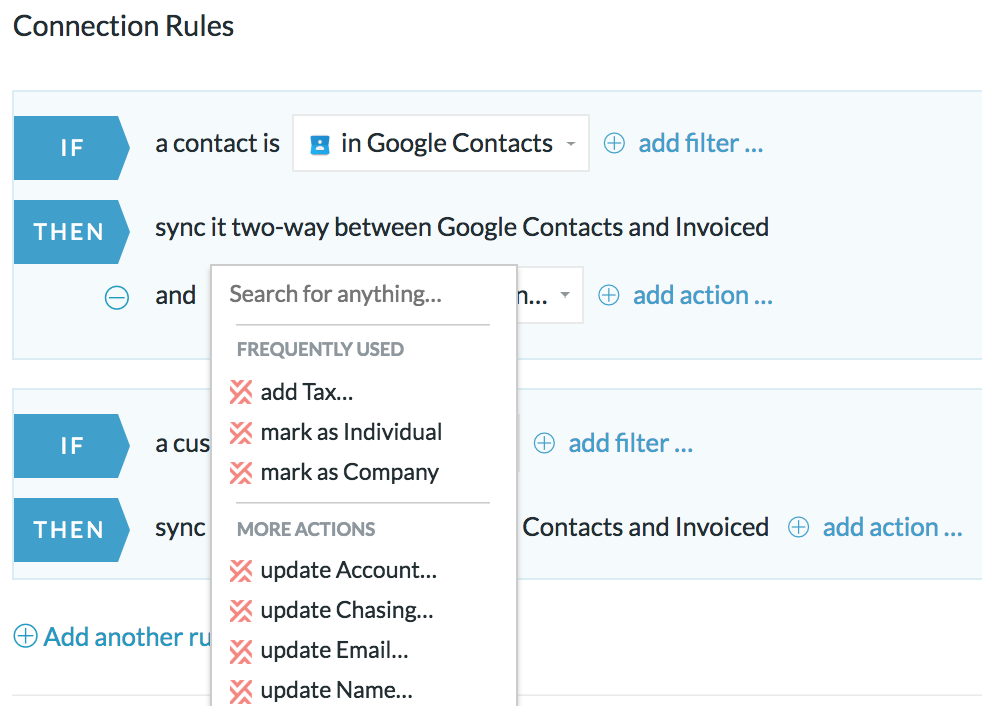
Task: Click Invoiced icon beside update Email
Action: [240, 651]
